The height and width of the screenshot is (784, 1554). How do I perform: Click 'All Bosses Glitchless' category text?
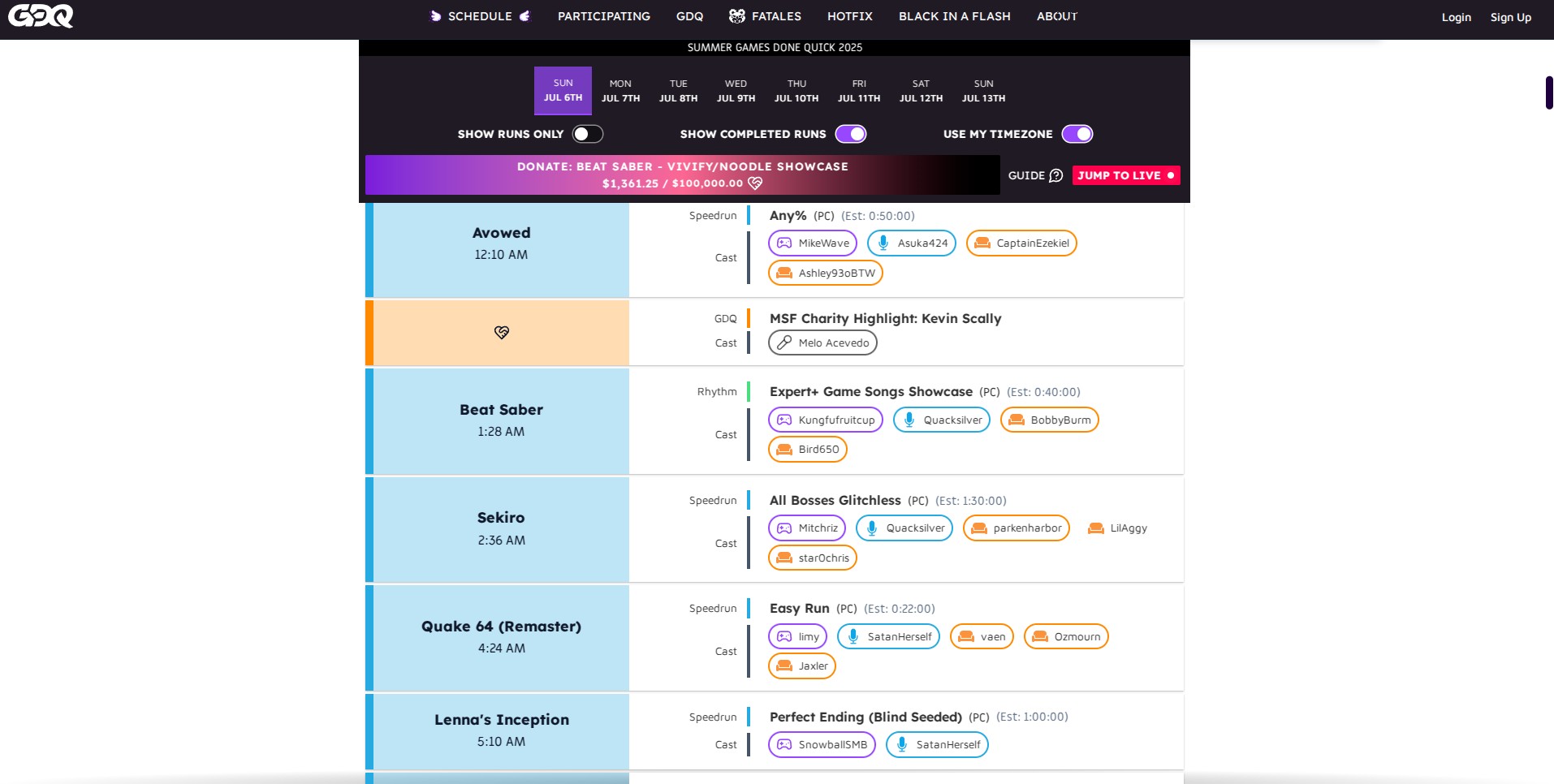tap(835, 501)
